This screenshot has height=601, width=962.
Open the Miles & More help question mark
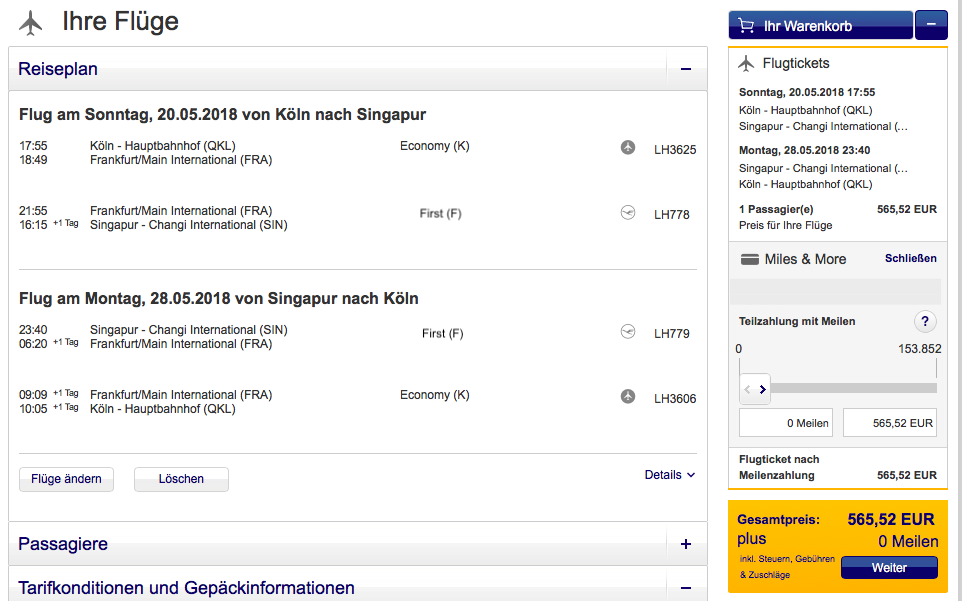click(925, 321)
